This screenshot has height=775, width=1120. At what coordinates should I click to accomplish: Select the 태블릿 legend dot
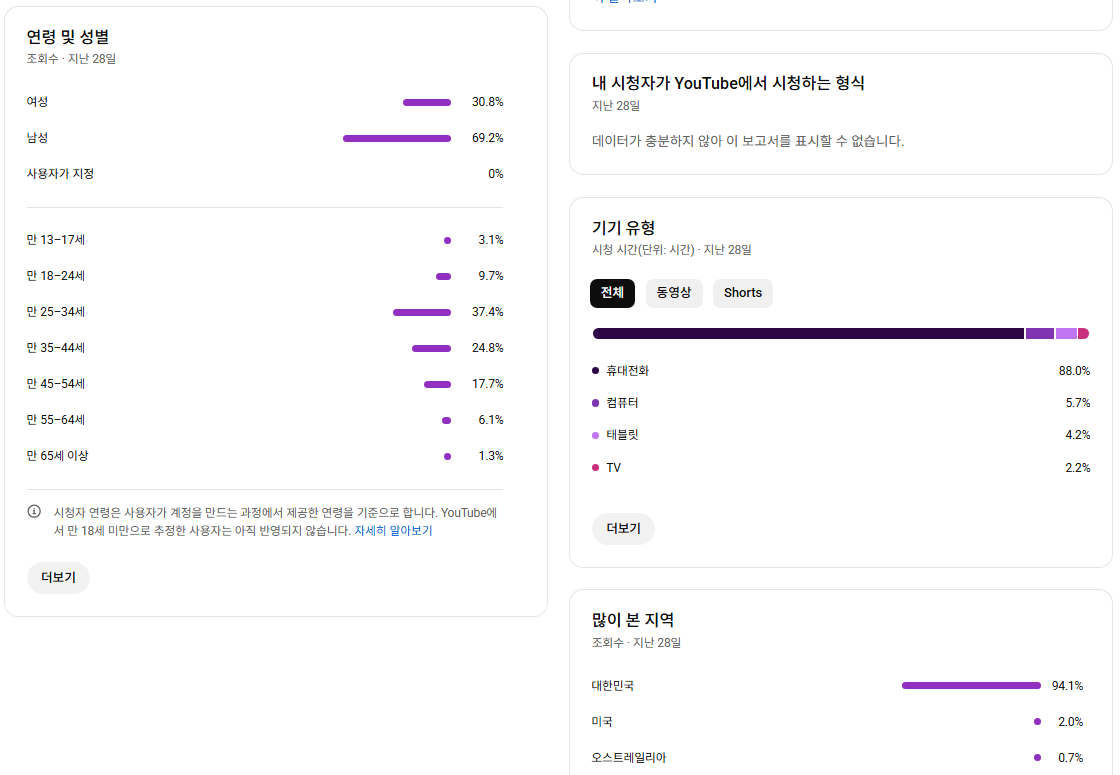click(596, 435)
